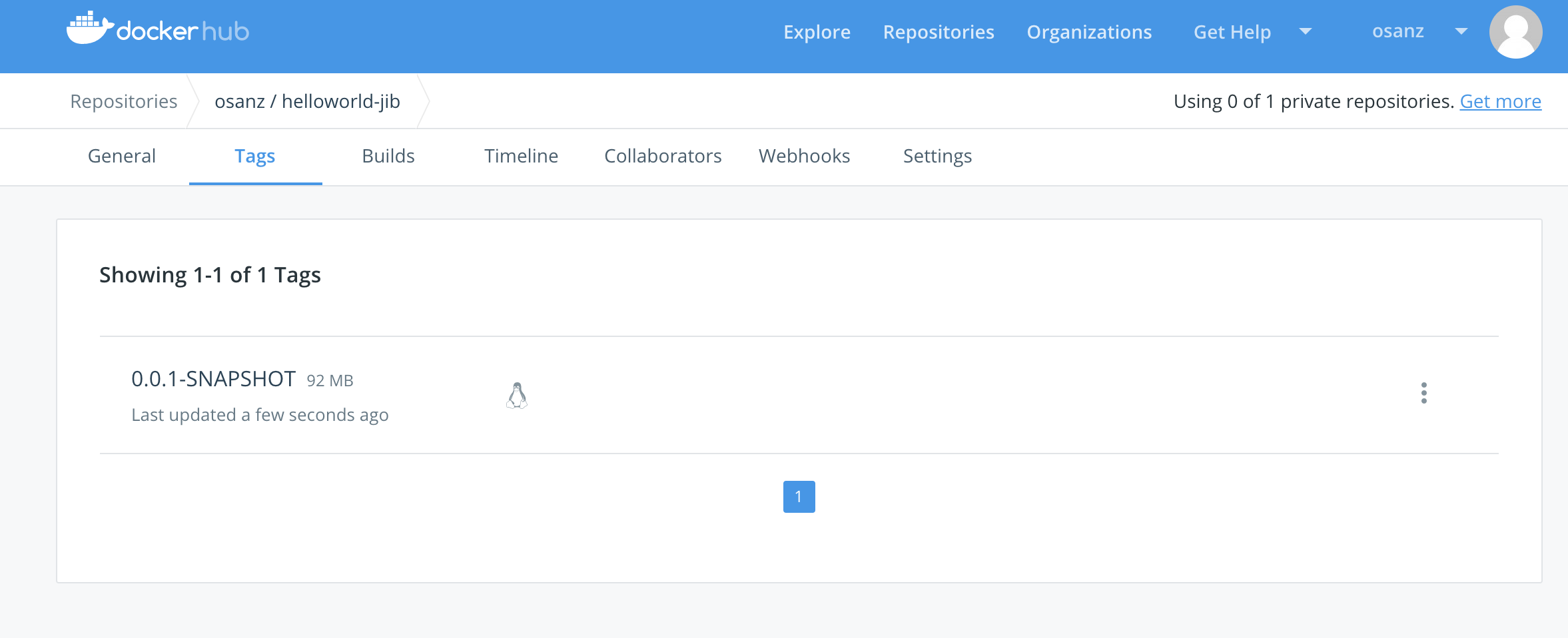The width and height of the screenshot is (1568, 638).
Task: Select the Tags tab
Action: click(255, 156)
